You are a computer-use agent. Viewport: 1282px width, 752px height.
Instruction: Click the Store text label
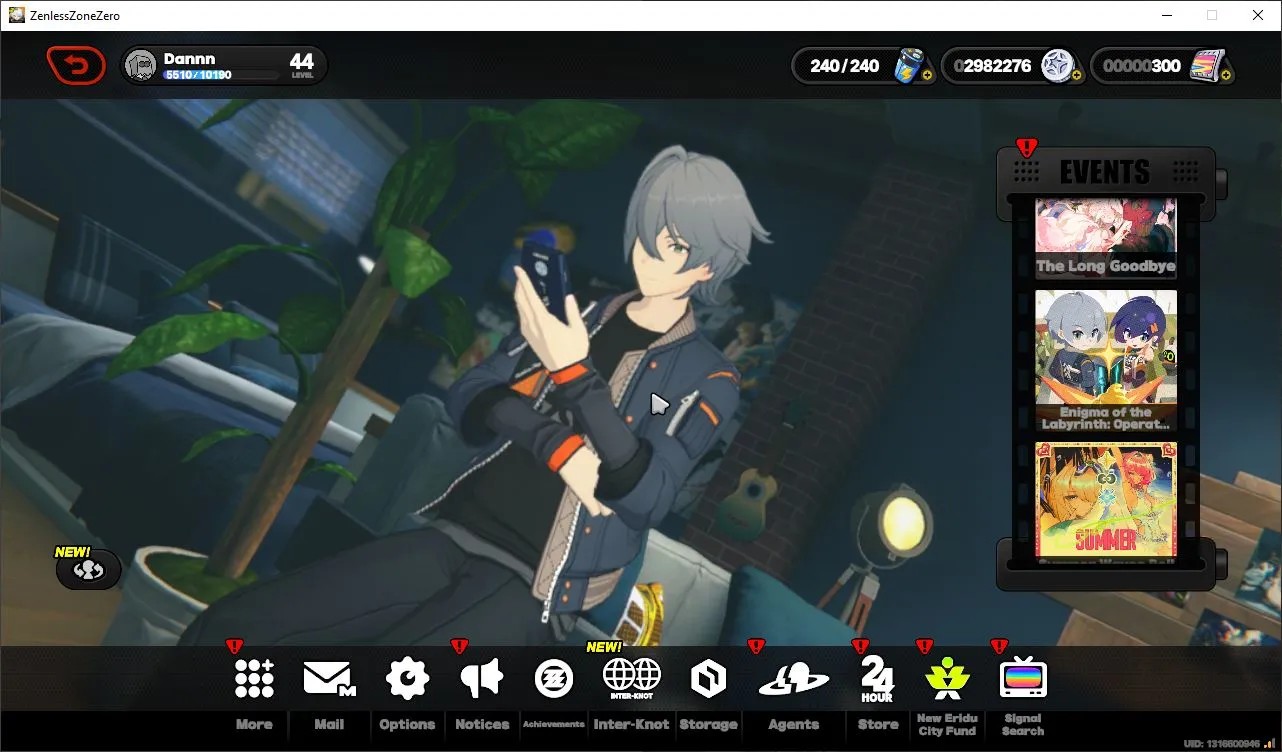tap(878, 724)
